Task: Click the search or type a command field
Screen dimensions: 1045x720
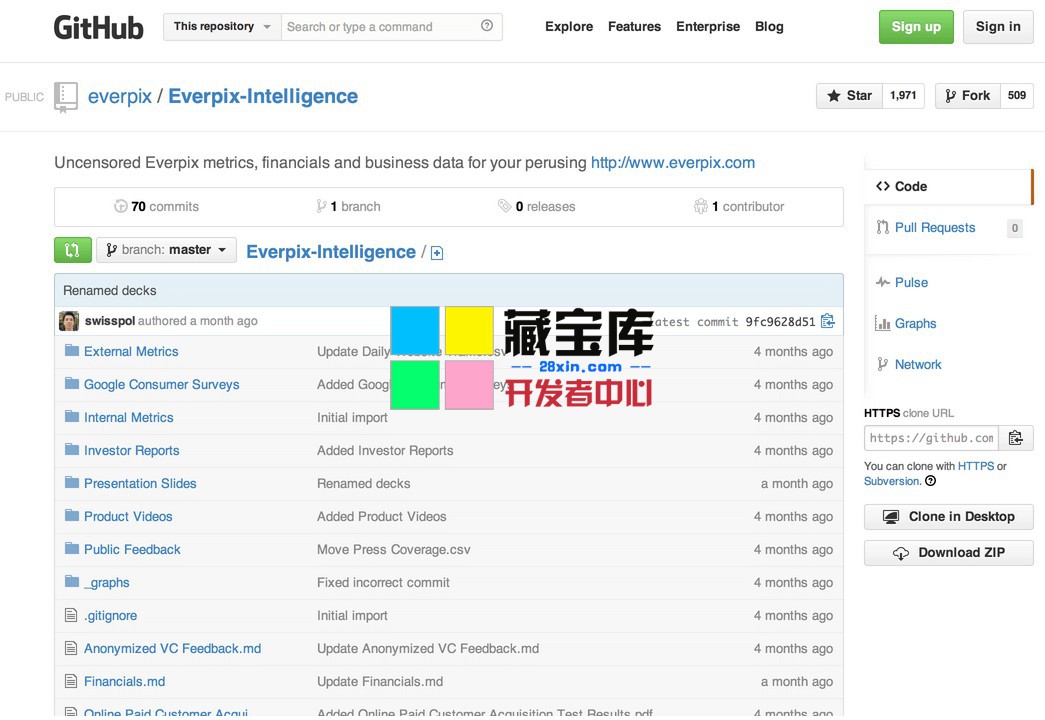Action: [380, 26]
